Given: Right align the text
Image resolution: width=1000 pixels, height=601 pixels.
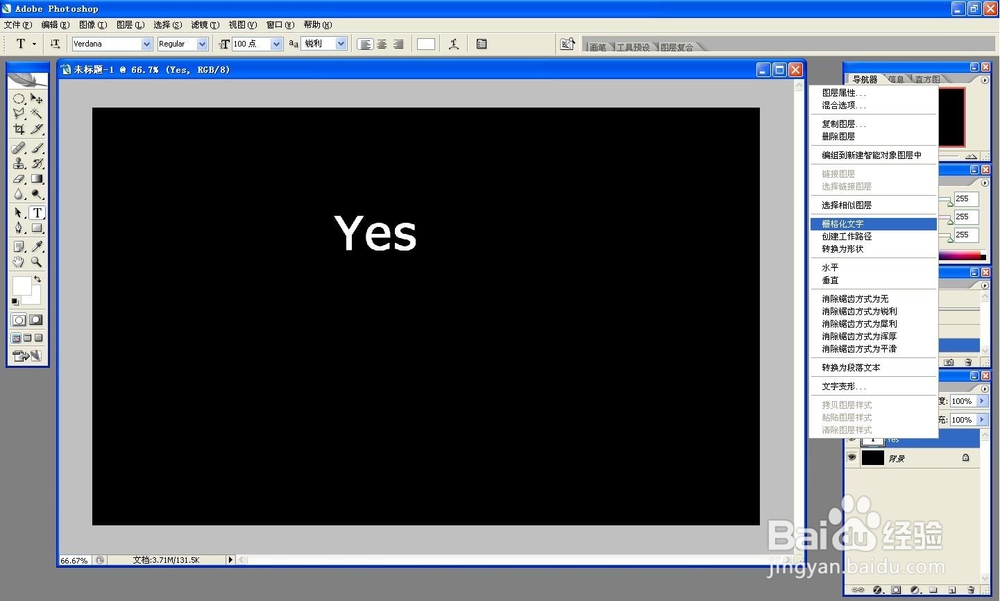Looking at the screenshot, I should click(x=398, y=44).
